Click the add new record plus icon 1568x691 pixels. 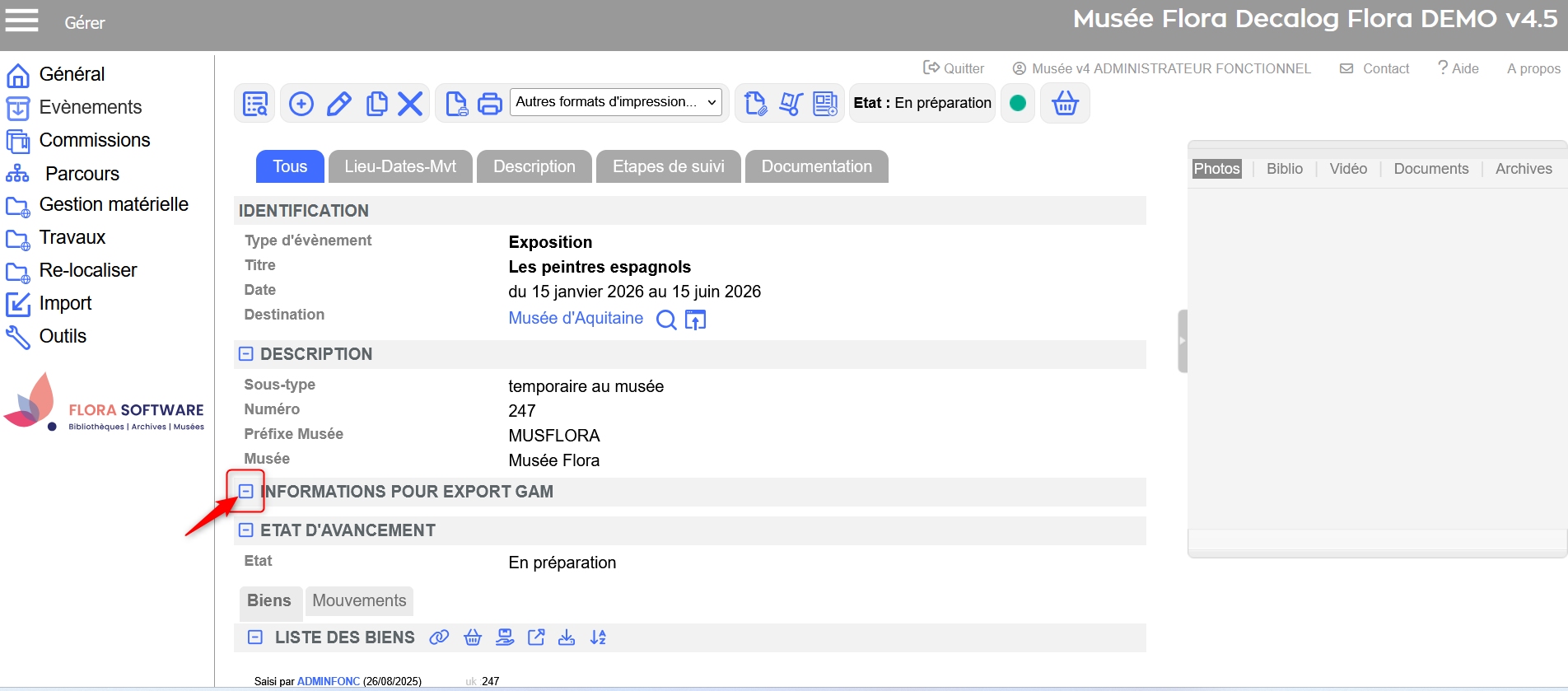[301, 104]
